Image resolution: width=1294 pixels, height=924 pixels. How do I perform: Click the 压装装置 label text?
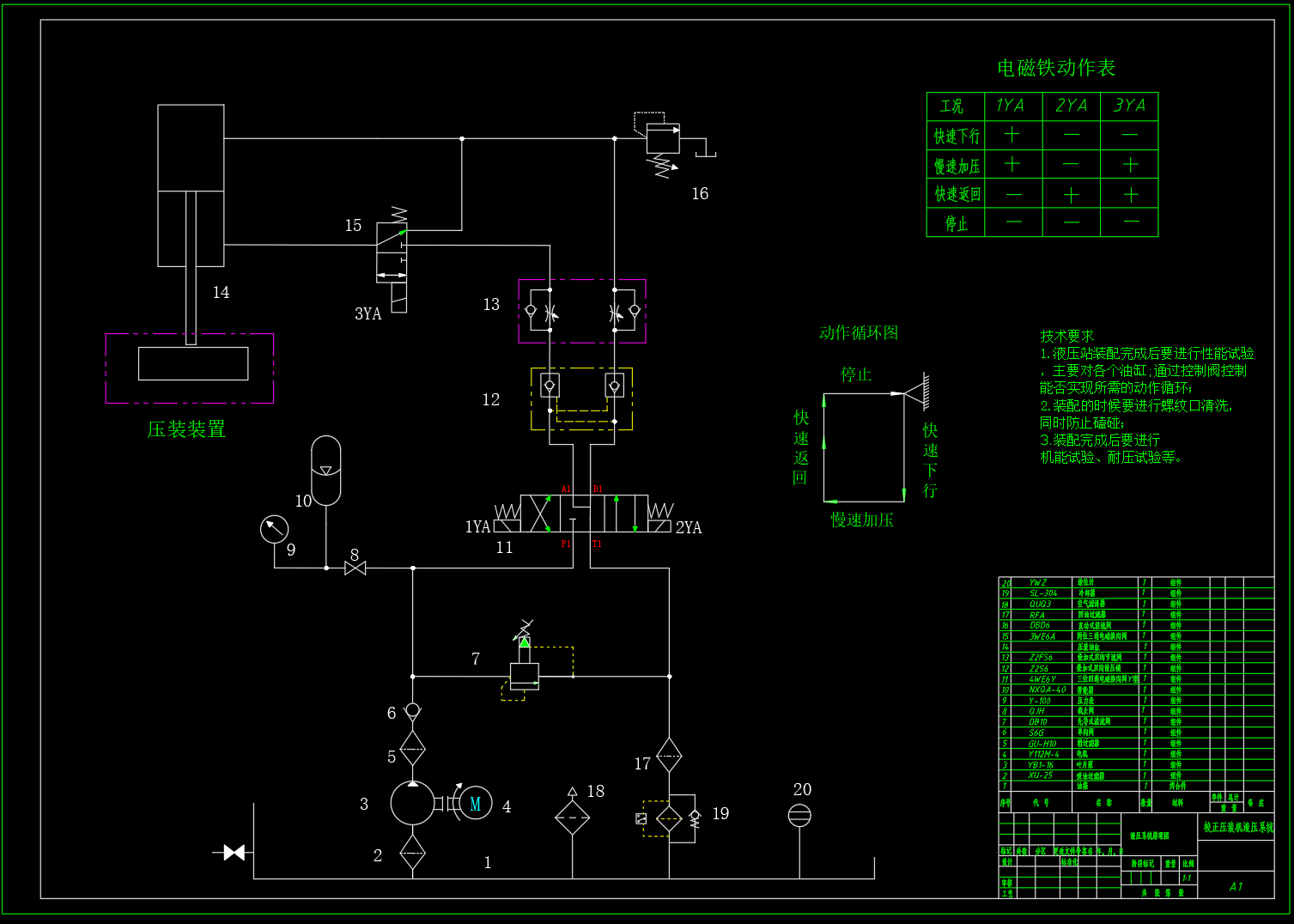186,429
